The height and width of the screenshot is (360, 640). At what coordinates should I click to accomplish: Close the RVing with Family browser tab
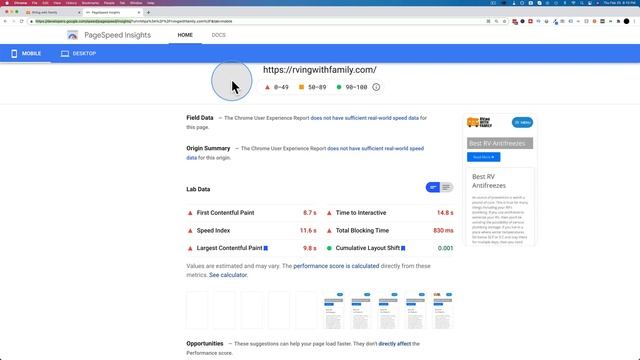(x=79, y=12)
